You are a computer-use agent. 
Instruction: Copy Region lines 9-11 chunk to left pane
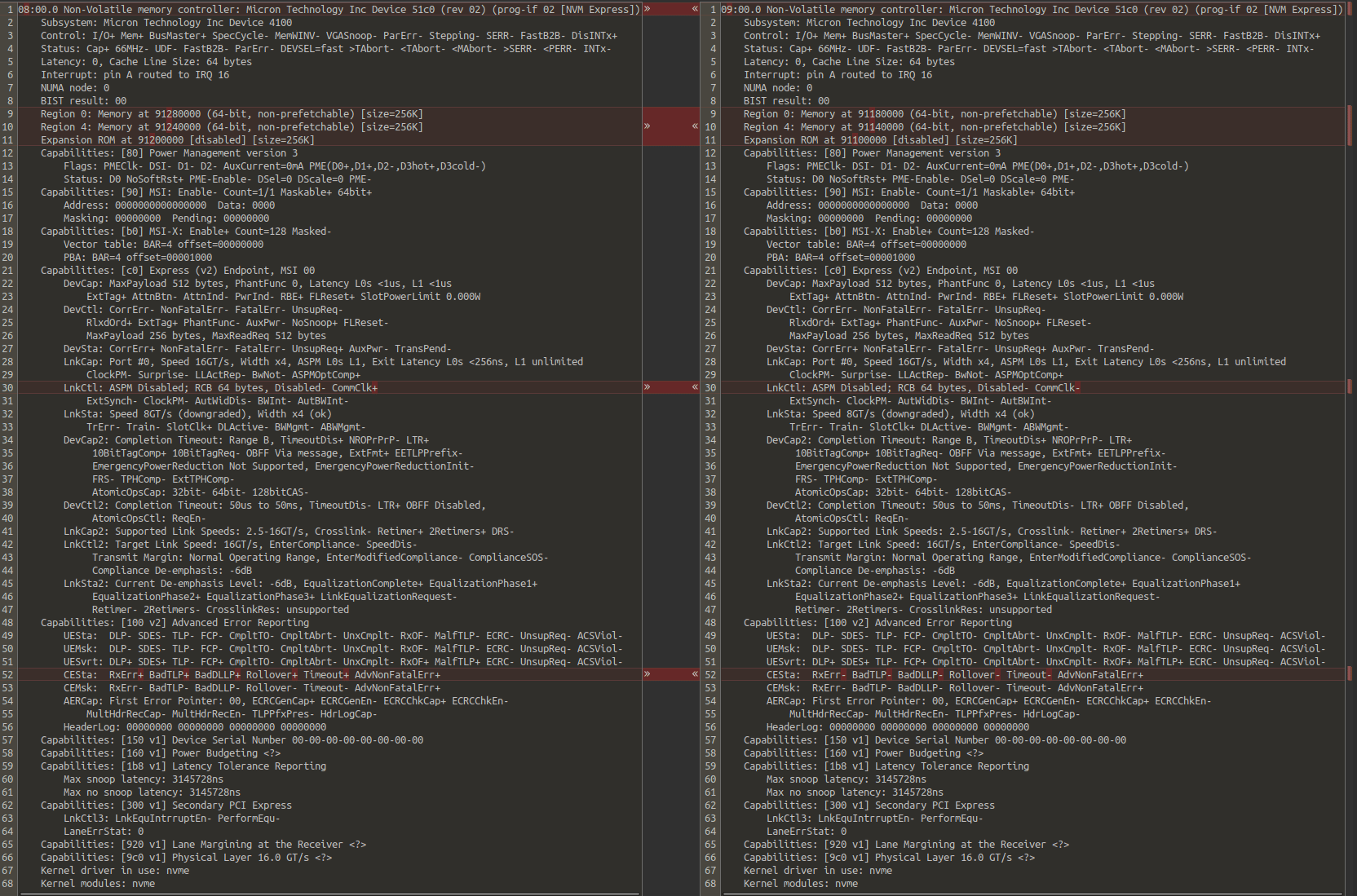(695, 126)
